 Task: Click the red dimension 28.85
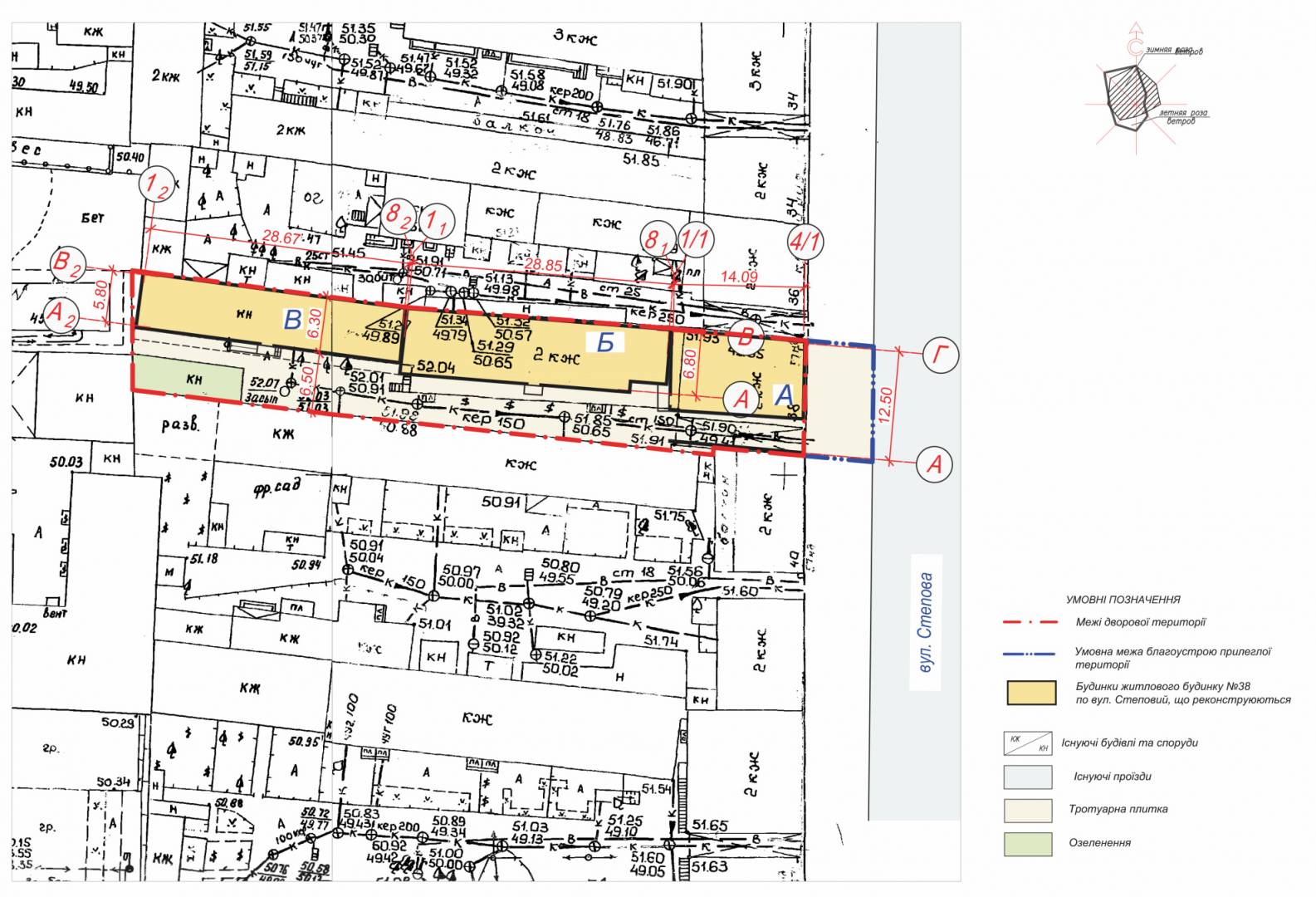point(544,266)
